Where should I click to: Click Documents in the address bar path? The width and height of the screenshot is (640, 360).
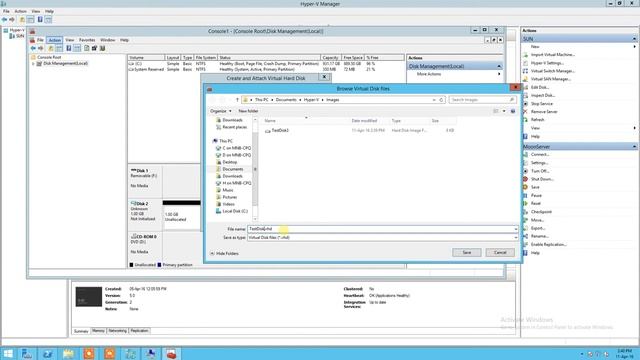click(x=286, y=100)
